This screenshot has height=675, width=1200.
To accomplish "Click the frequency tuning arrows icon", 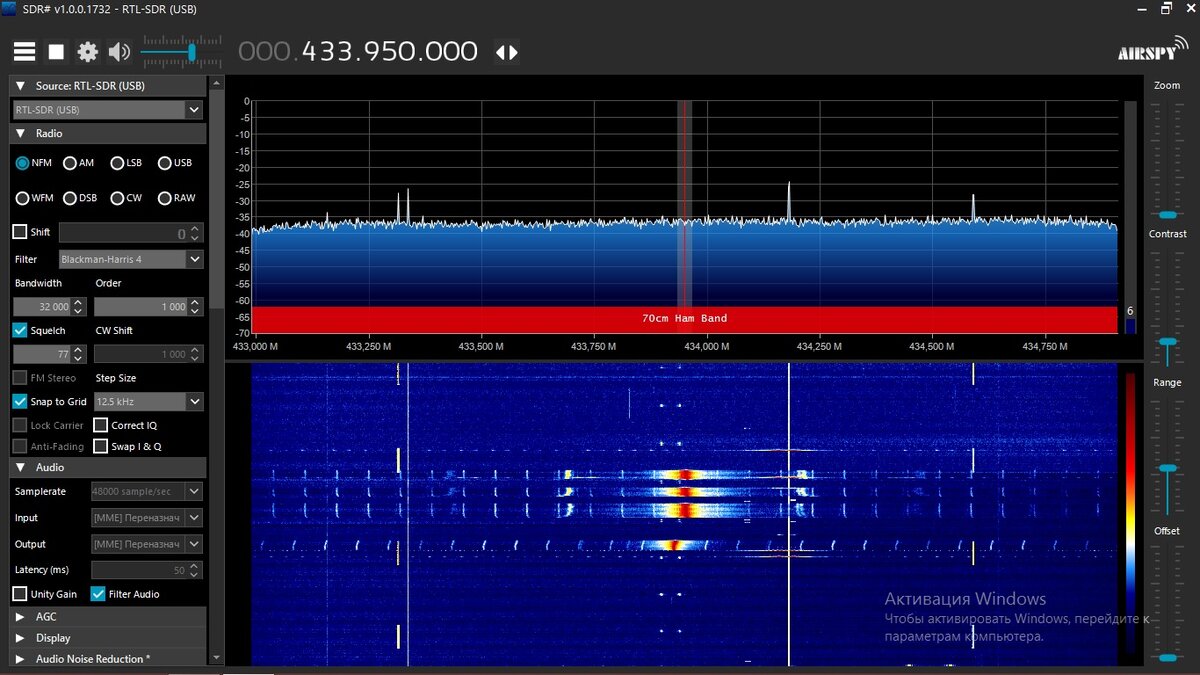I will click(x=507, y=52).
